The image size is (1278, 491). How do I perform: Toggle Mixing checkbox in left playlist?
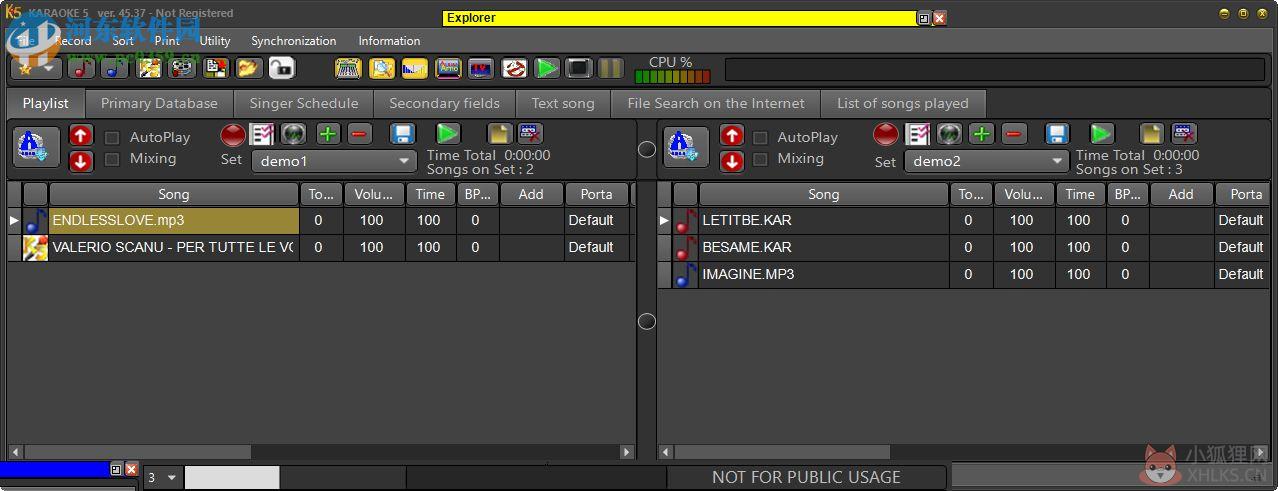pos(112,159)
